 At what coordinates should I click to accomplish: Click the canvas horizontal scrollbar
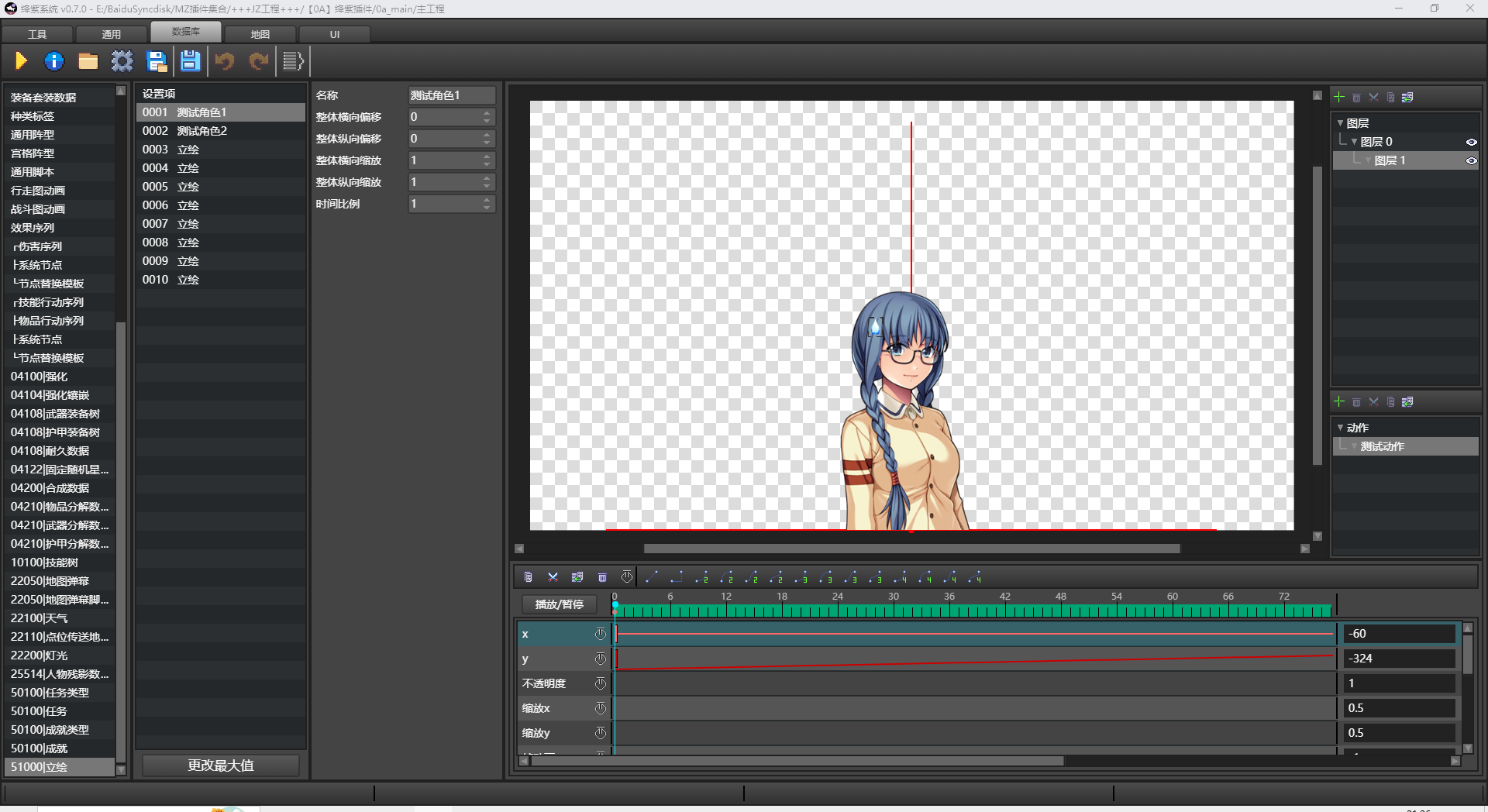pyautogui.click(x=911, y=549)
